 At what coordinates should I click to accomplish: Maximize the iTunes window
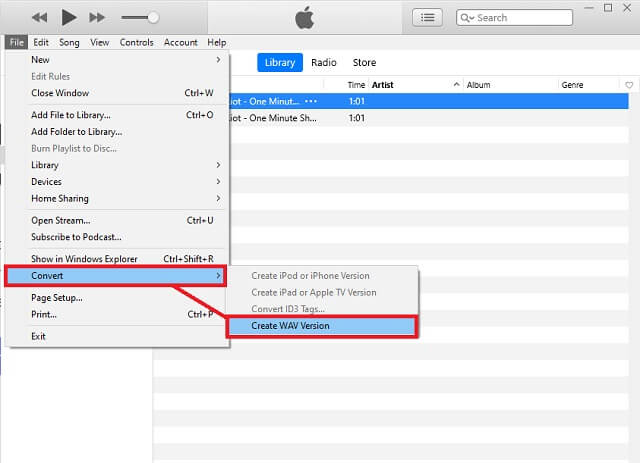point(608,8)
